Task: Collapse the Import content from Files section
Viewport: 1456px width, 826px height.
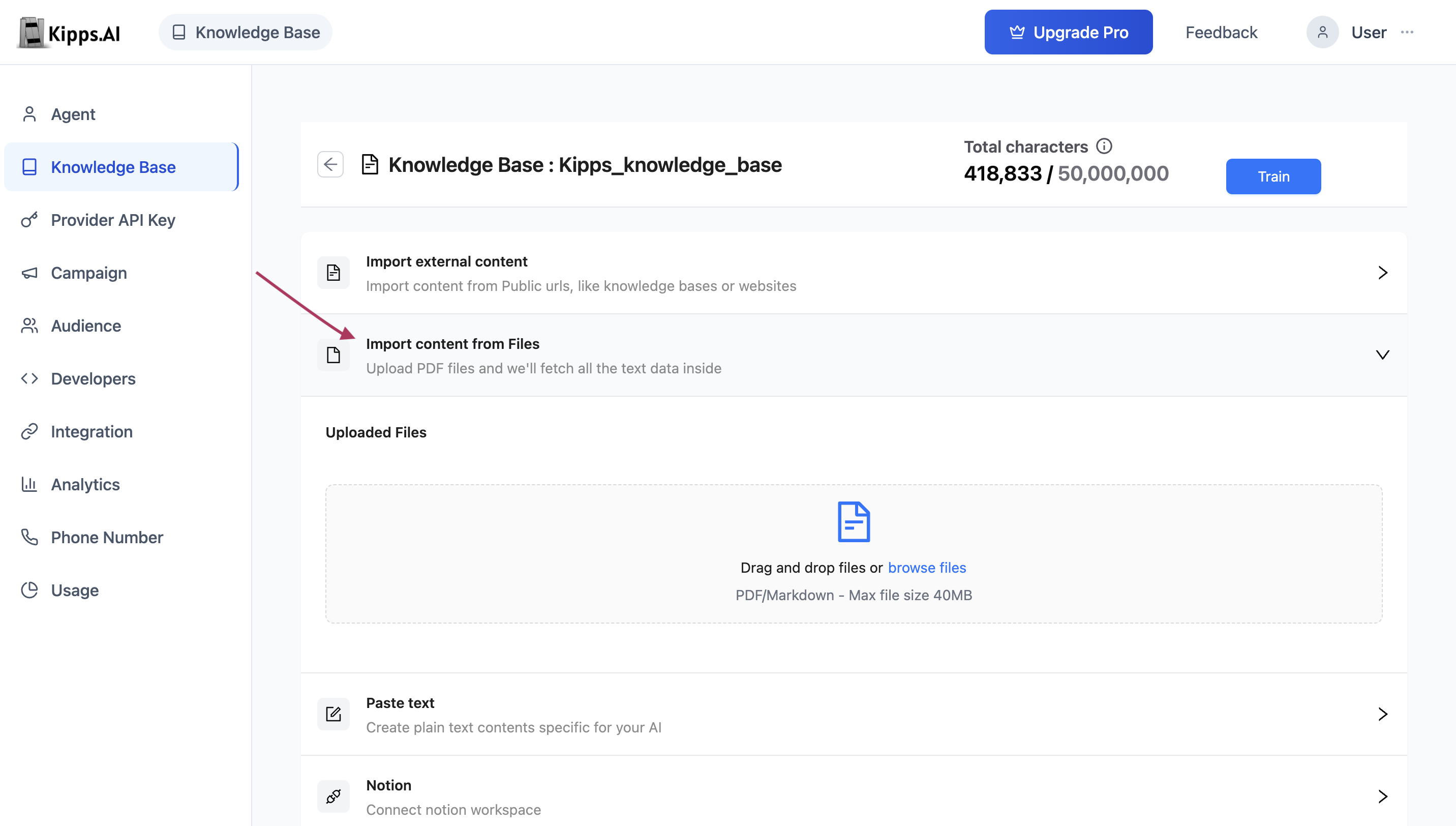Action: click(1382, 355)
